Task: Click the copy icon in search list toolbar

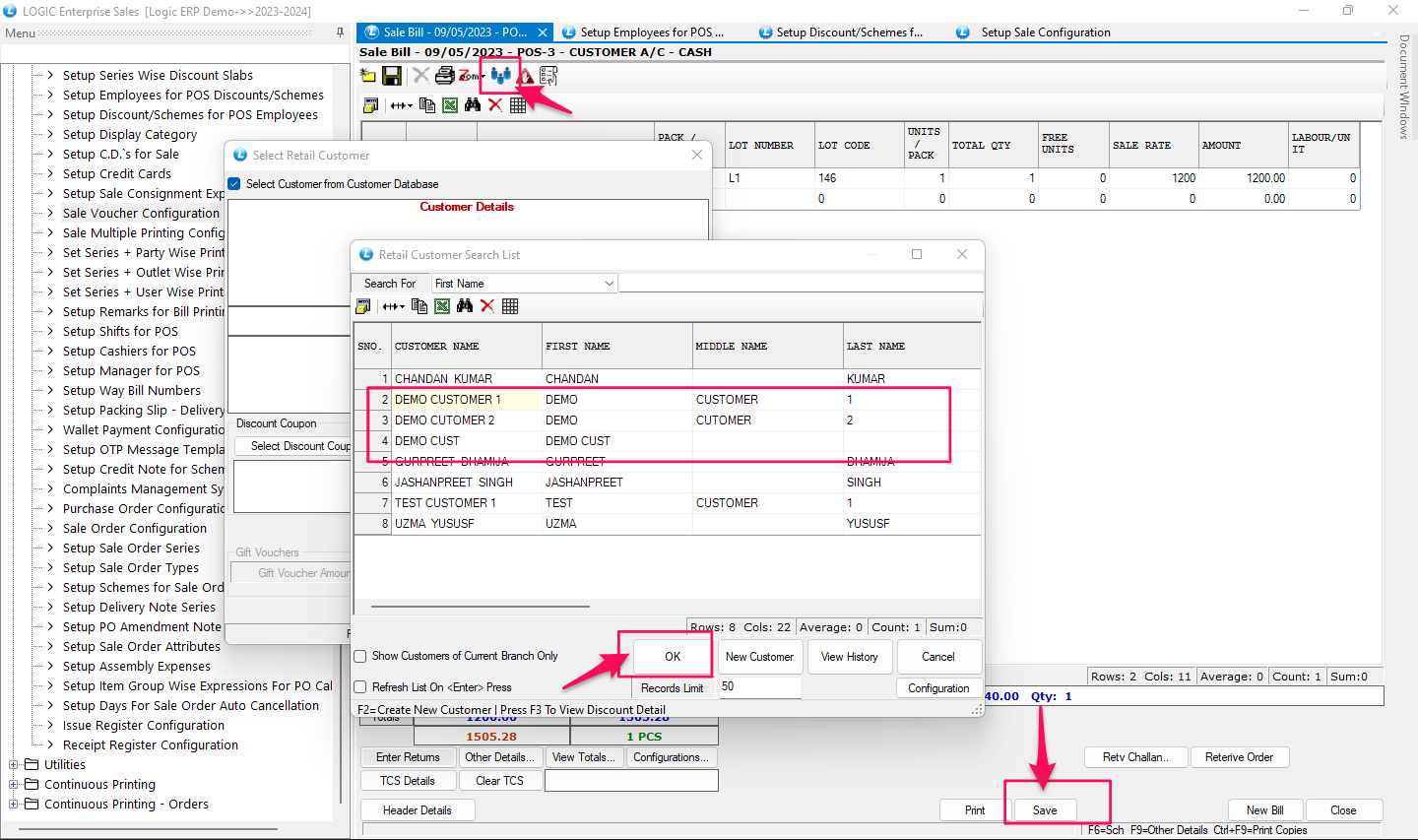Action: 419,306
